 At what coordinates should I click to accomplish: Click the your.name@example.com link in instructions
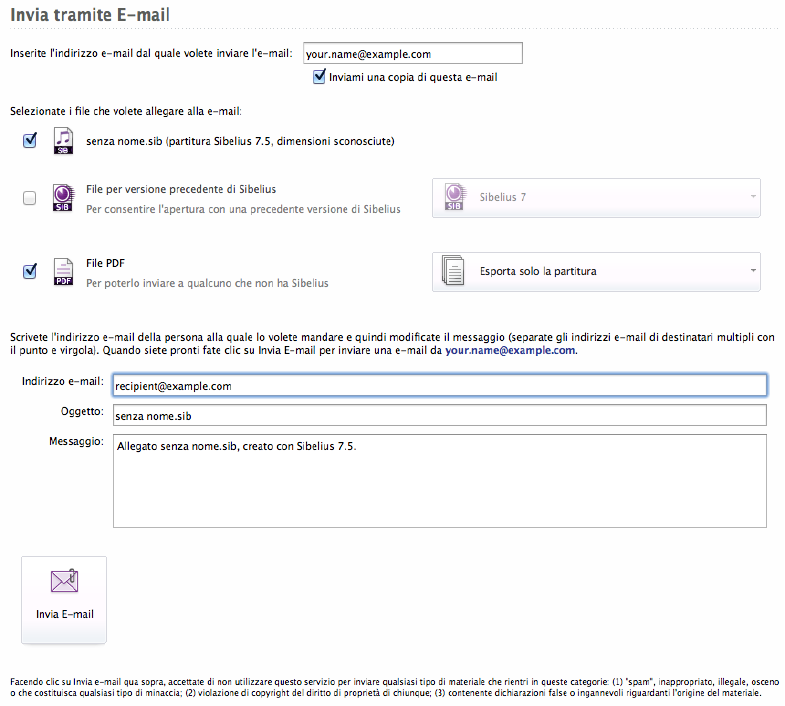(510, 351)
